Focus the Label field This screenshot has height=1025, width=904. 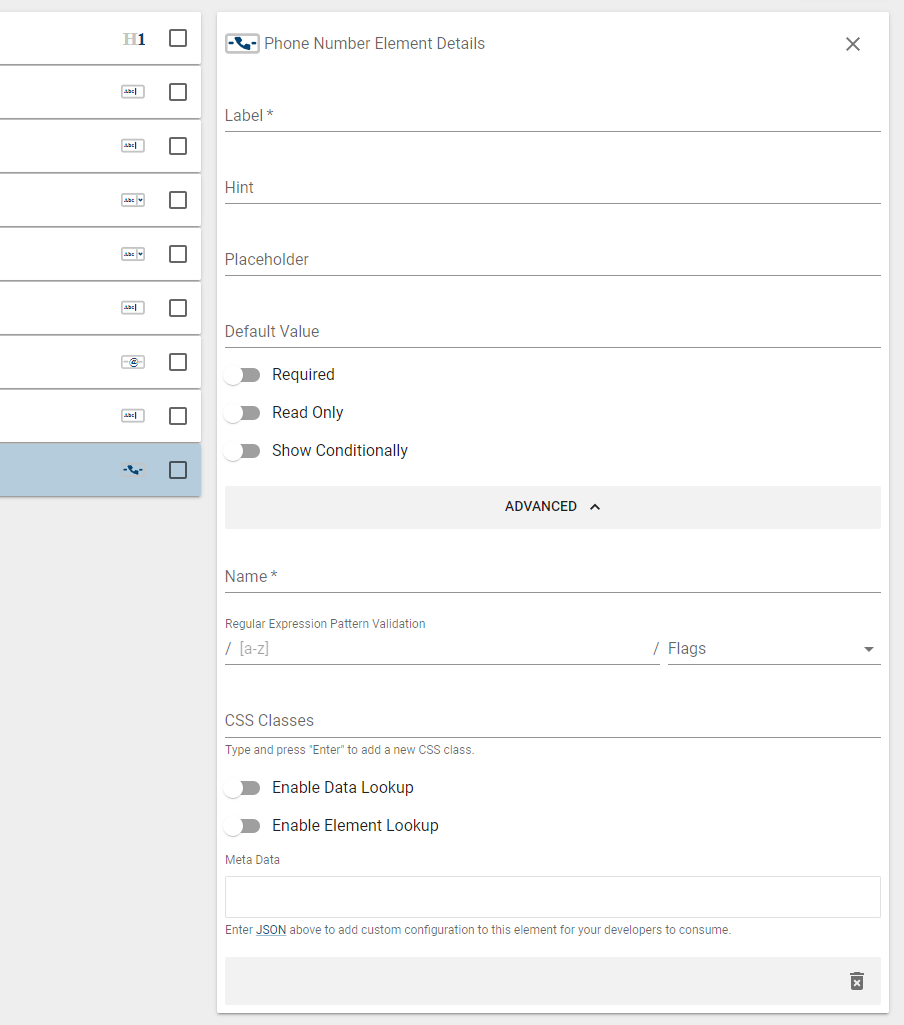tap(553, 116)
